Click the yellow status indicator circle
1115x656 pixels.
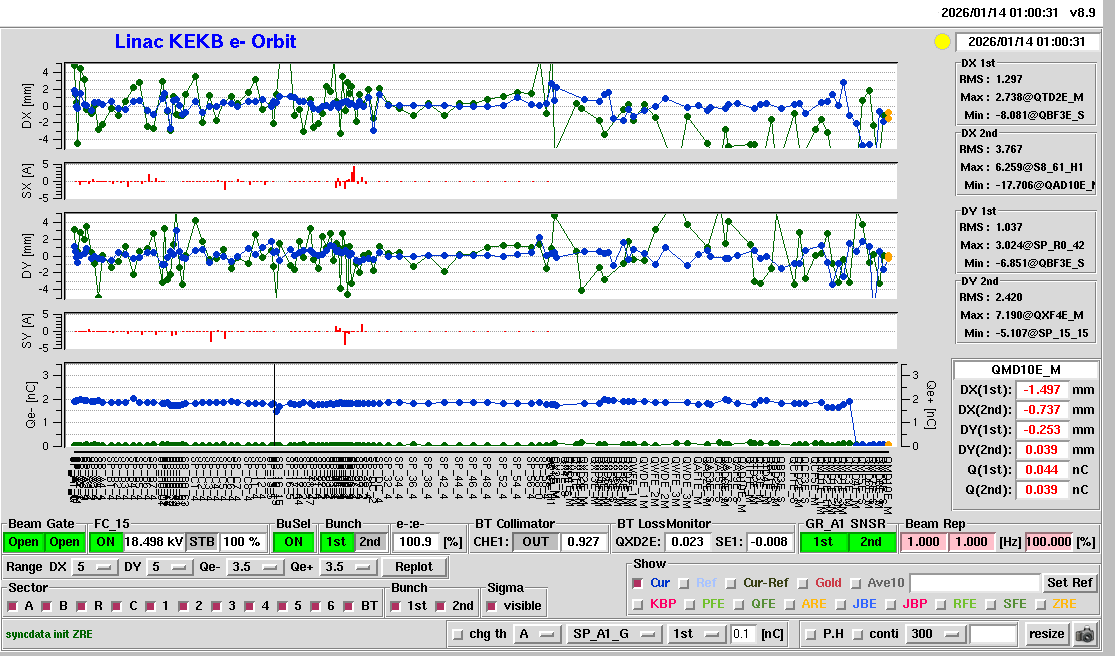(941, 42)
